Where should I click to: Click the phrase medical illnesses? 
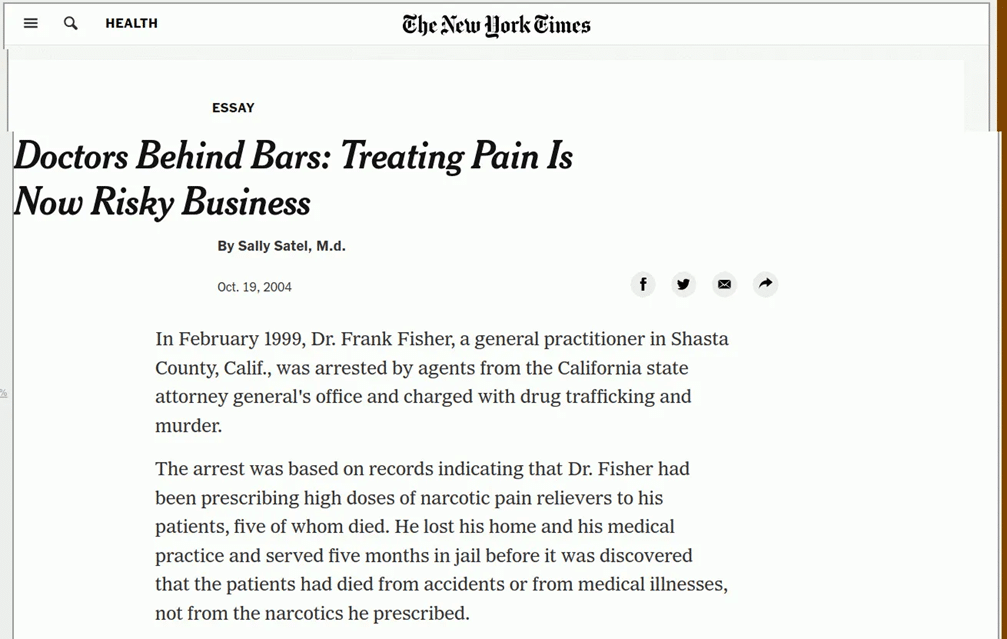[652, 584]
